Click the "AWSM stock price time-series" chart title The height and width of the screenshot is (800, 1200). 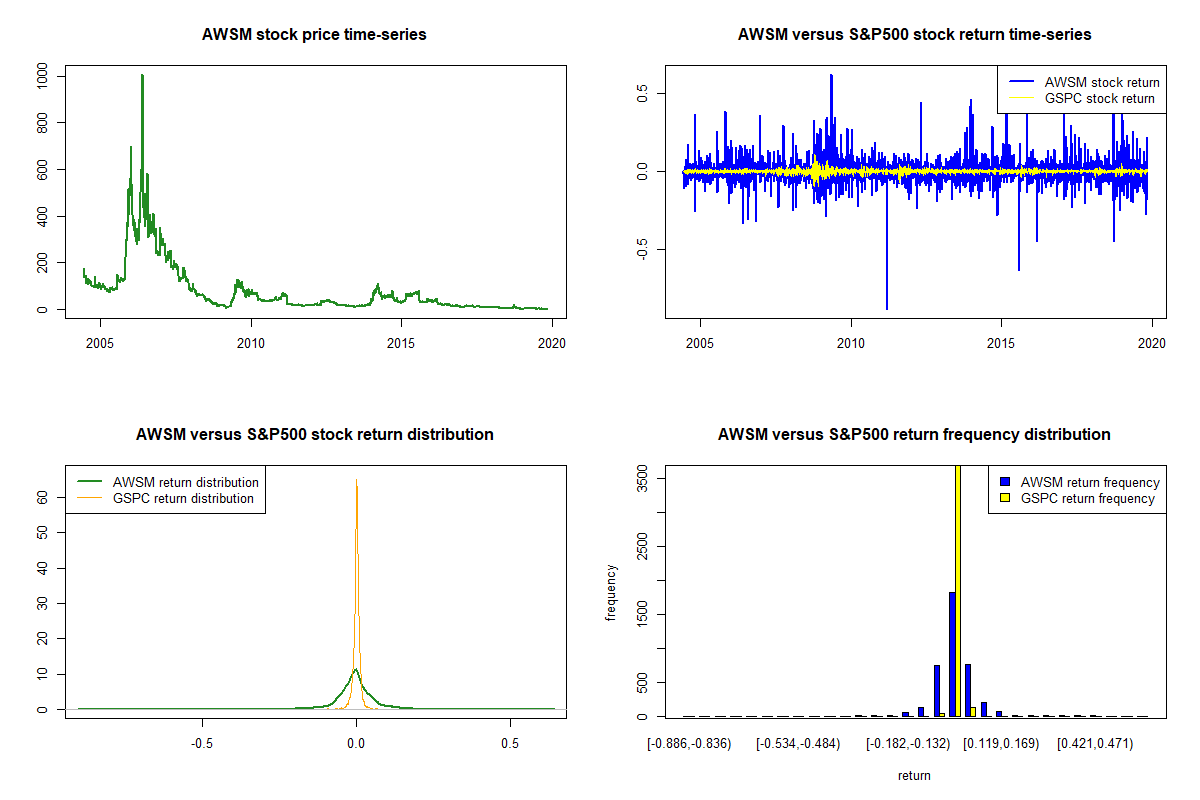point(314,35)
